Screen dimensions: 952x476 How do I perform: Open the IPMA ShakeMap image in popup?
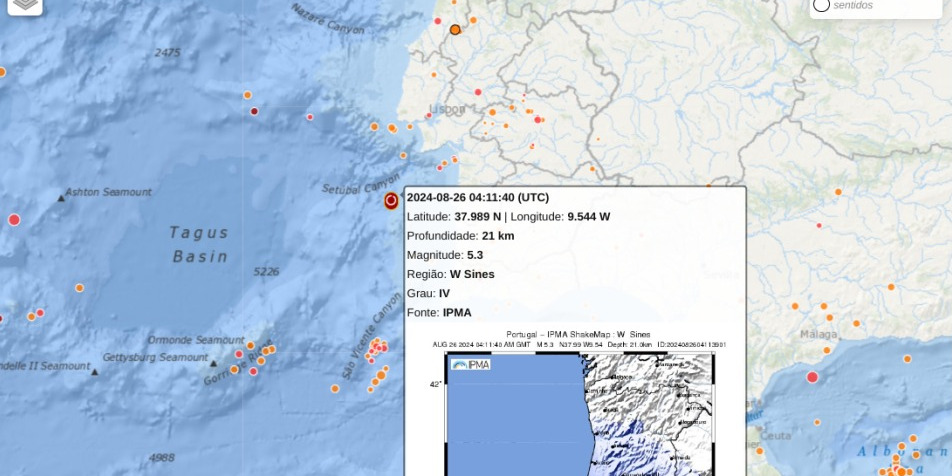tap(579, 410)
